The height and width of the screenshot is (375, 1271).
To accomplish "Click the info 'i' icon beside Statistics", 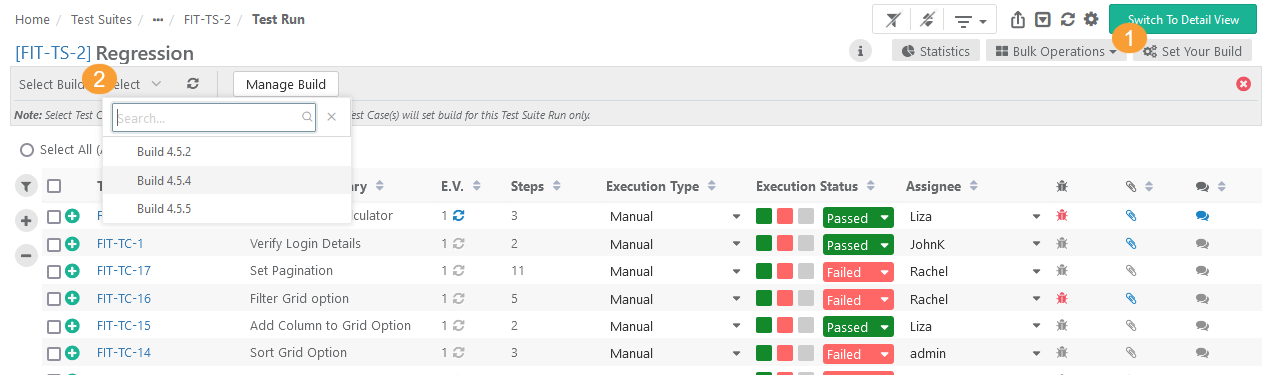I will (860, 51).
